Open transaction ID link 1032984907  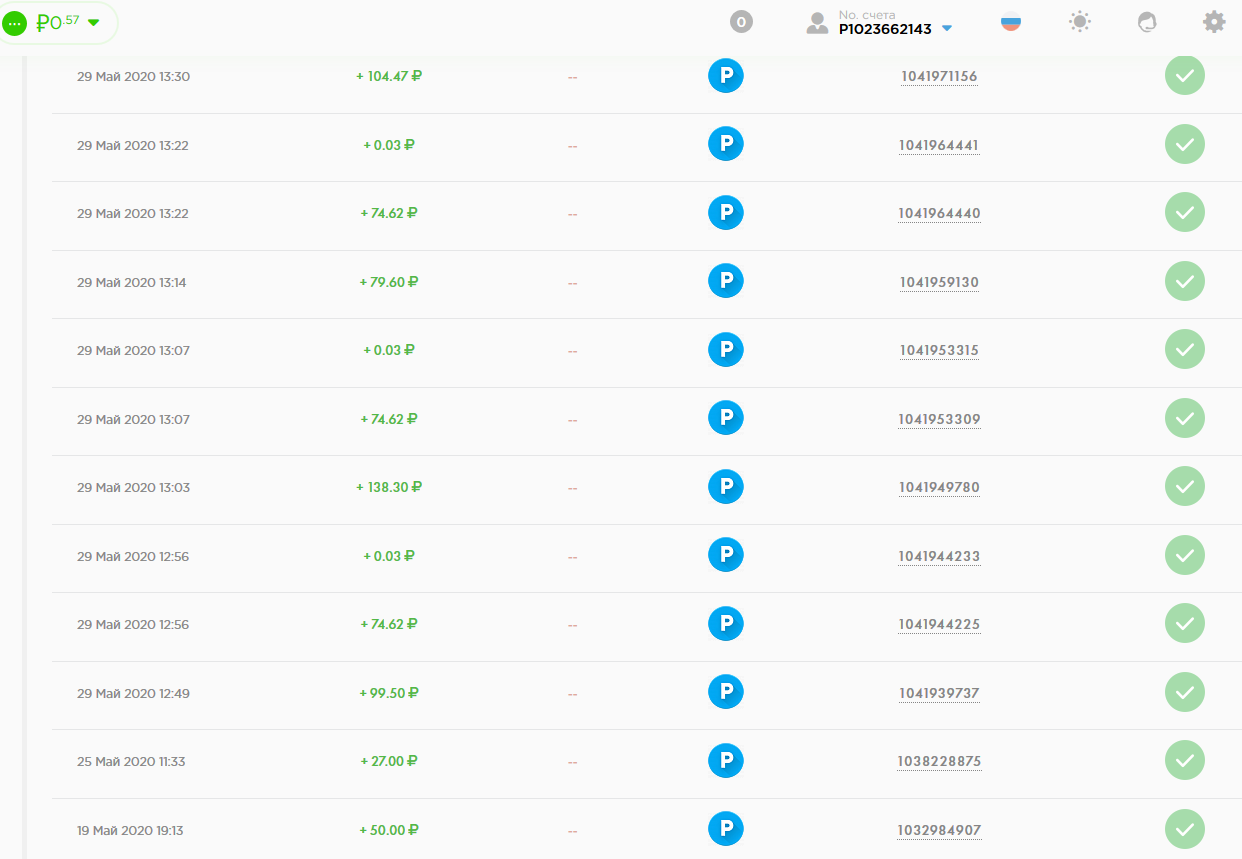939,830
